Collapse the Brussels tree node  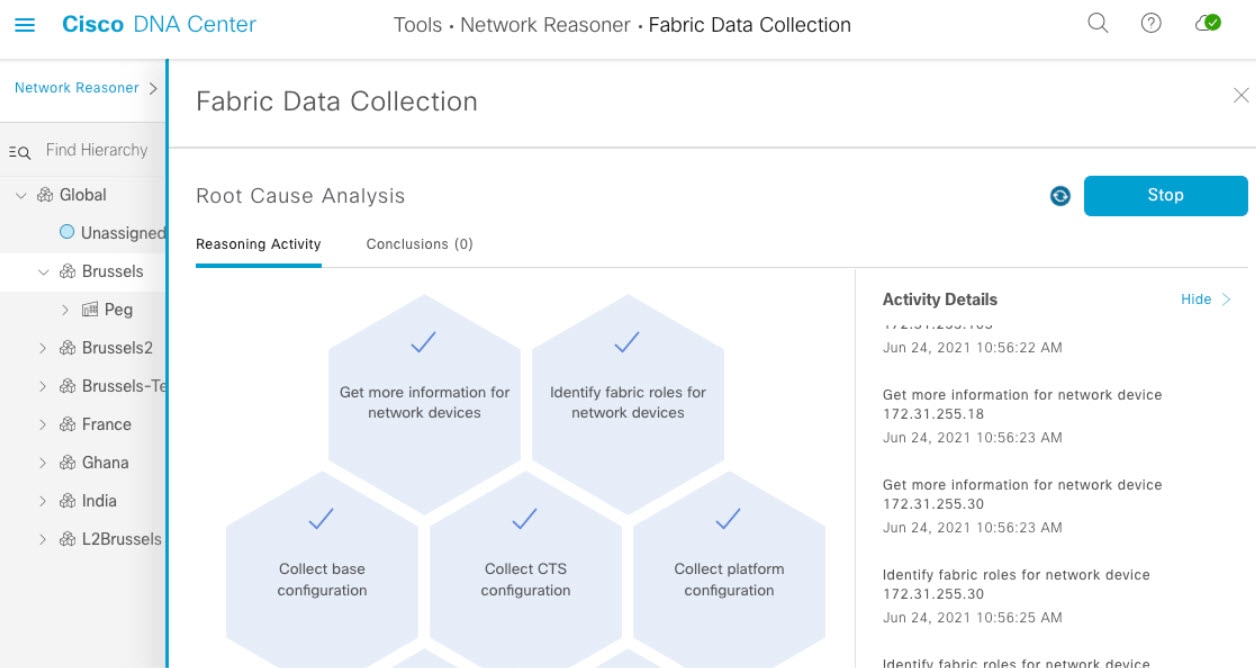(43, 271)
